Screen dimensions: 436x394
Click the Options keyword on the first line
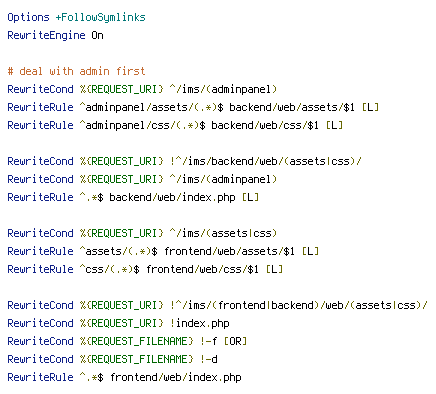tap(28, 17)
